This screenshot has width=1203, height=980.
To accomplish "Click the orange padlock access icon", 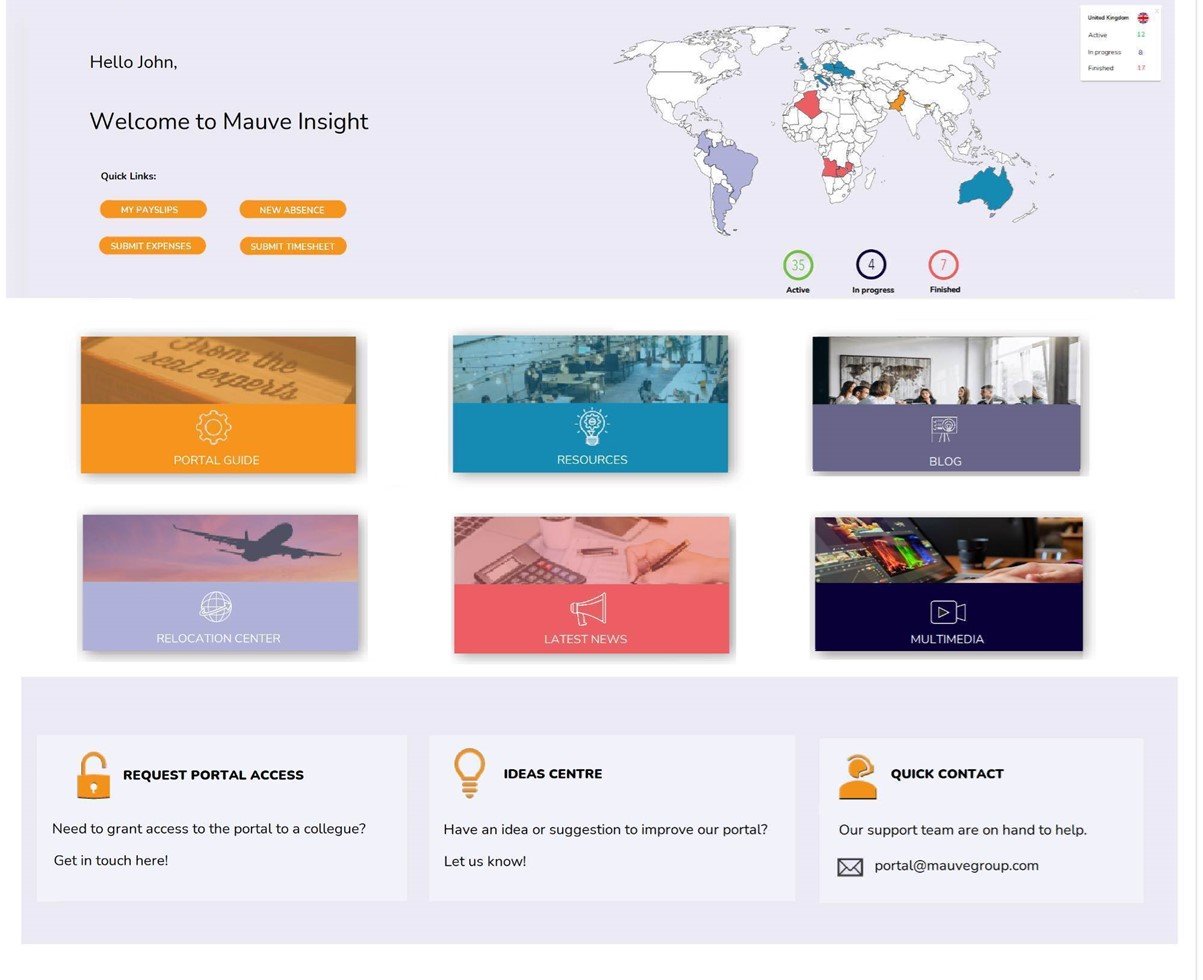I will pyautogui.click(x=93, y=775).
